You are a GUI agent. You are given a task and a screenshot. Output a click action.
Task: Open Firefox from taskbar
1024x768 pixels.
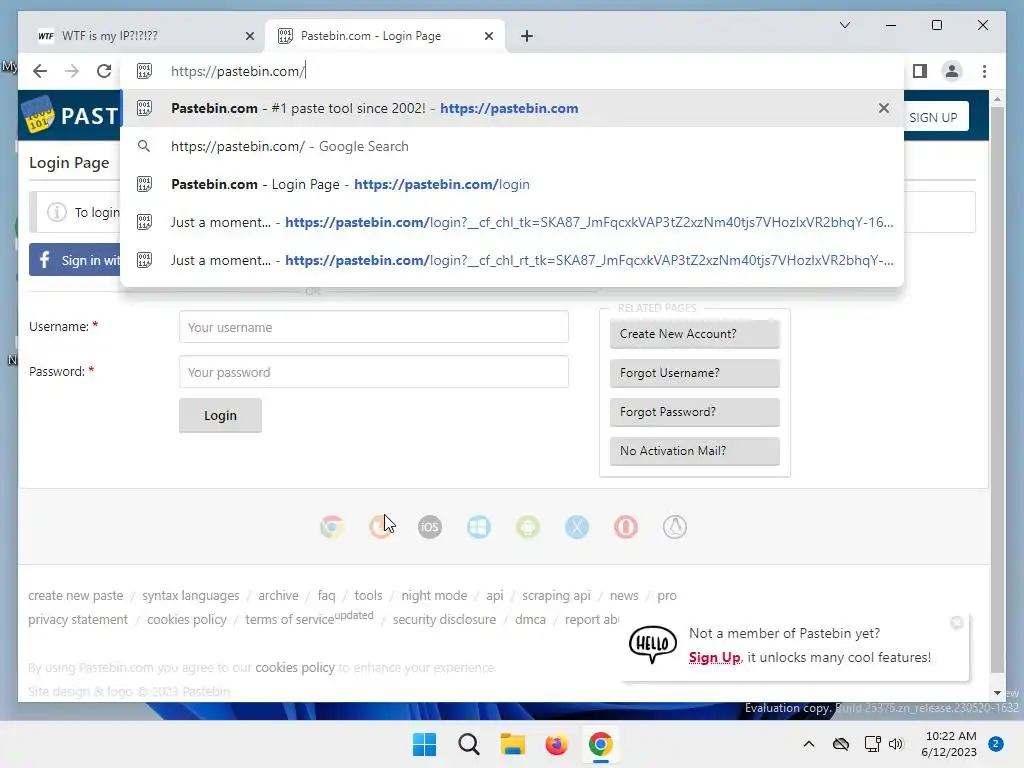(556, 744)
